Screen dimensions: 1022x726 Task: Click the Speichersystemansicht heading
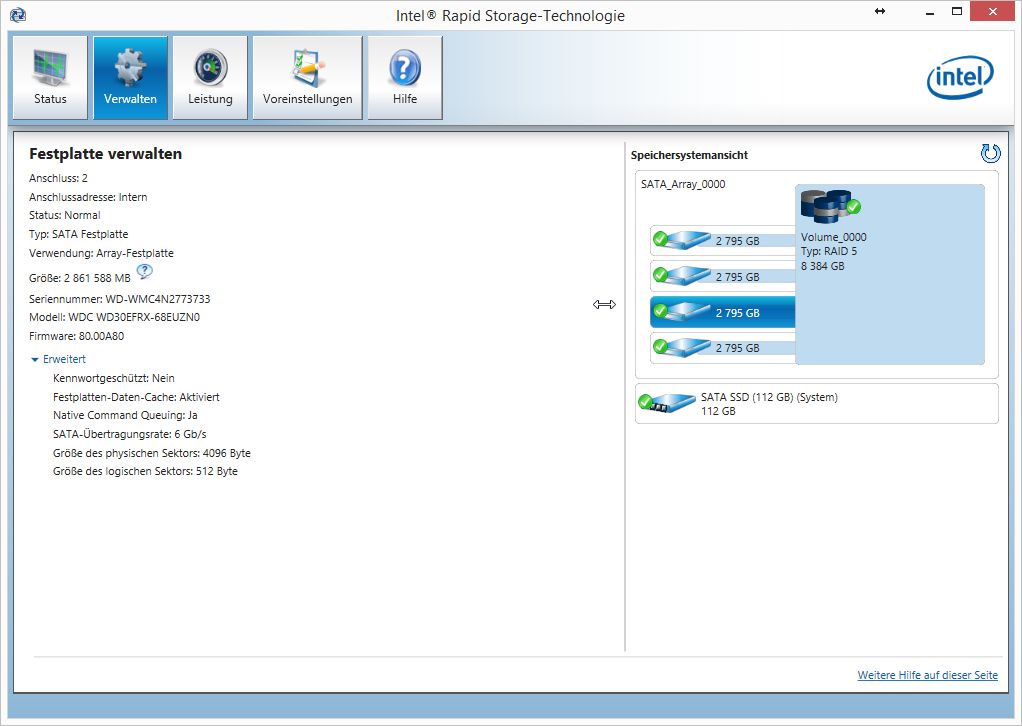[x=689, y=155]
